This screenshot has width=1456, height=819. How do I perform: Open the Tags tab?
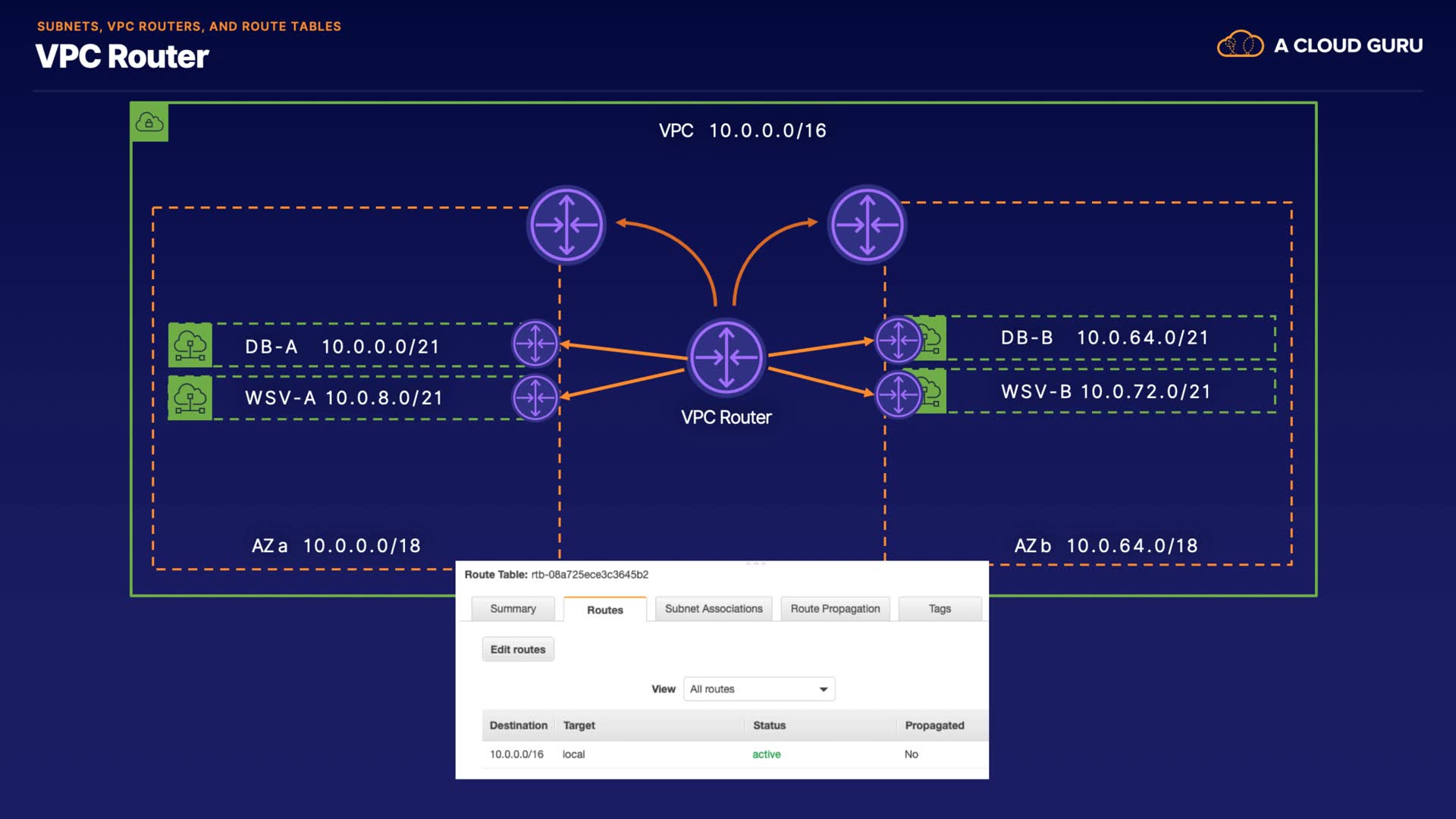tap(939, 608)
